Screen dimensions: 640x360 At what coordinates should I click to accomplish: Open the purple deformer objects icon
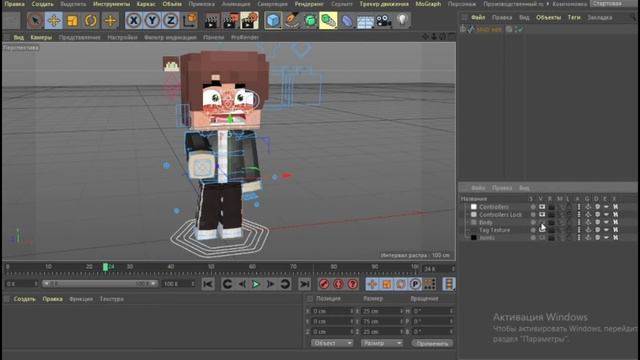coord(347,20)
